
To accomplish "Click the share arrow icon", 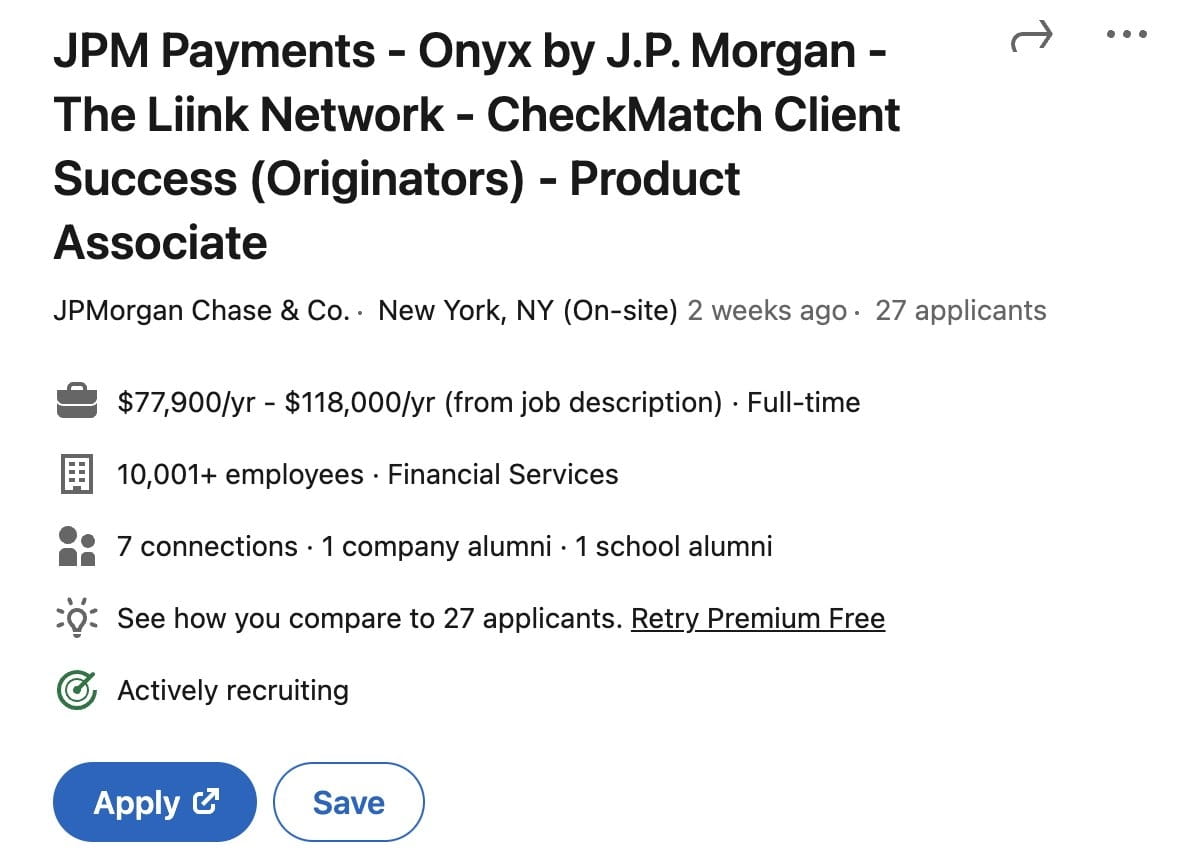I will tap(1031, 39).
